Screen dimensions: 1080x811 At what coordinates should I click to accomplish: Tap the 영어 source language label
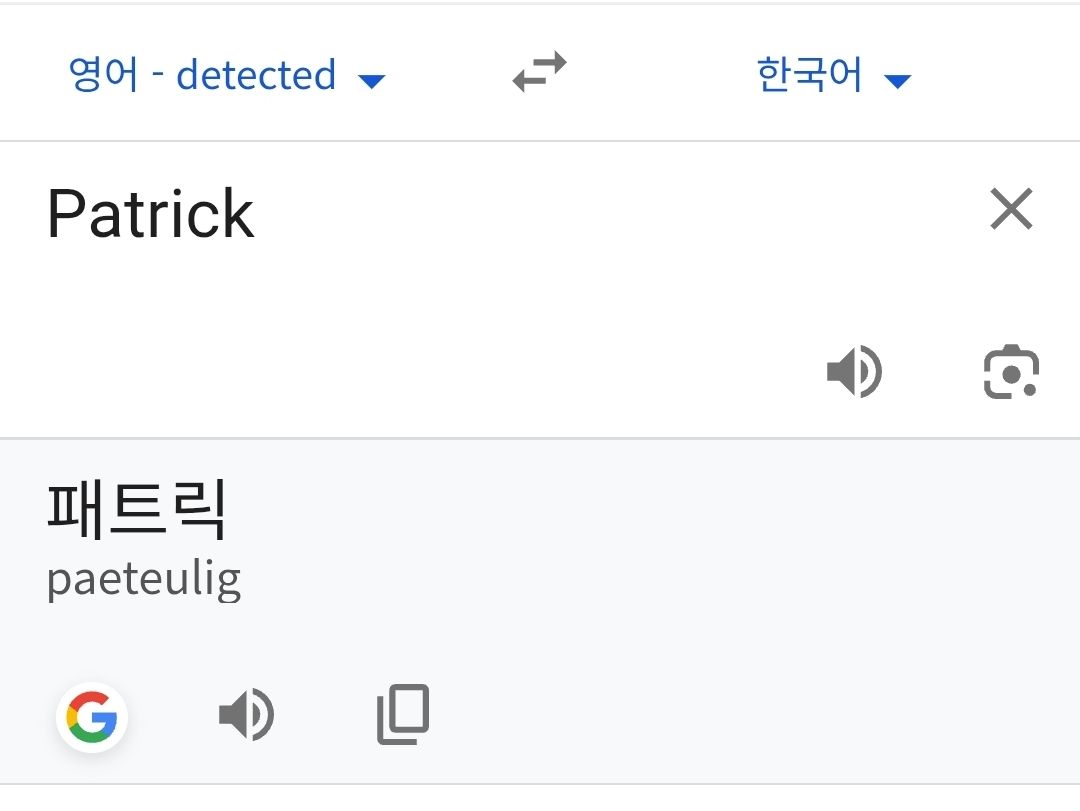103,75
